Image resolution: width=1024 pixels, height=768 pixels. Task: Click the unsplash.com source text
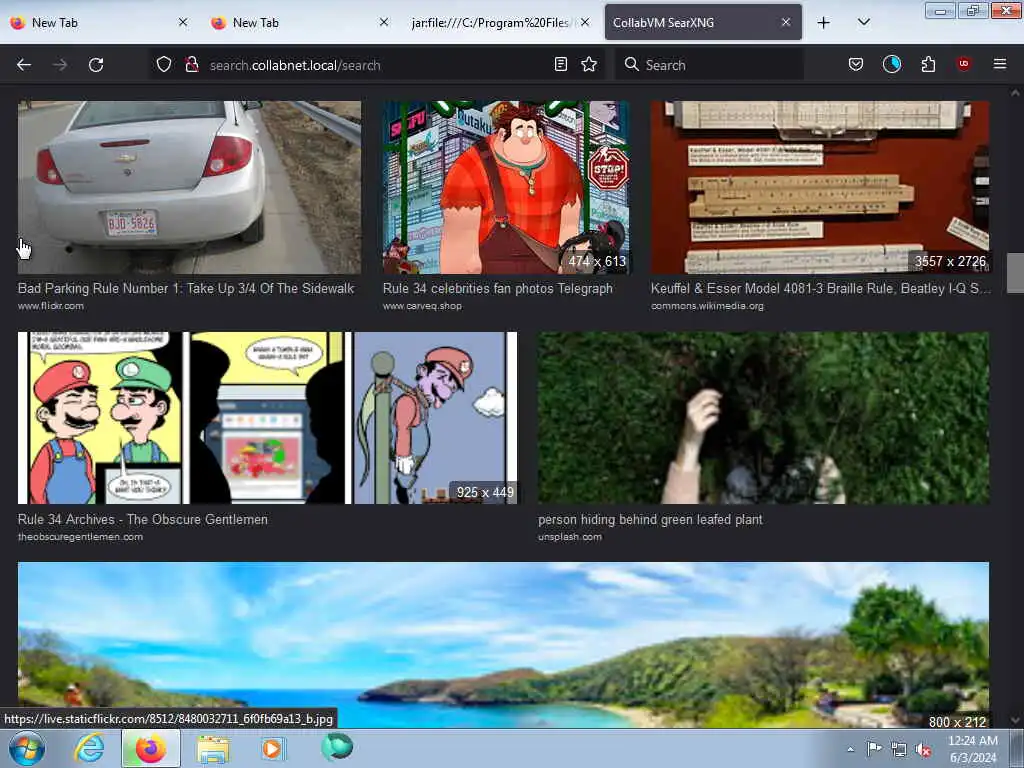[x=570, y=537]
